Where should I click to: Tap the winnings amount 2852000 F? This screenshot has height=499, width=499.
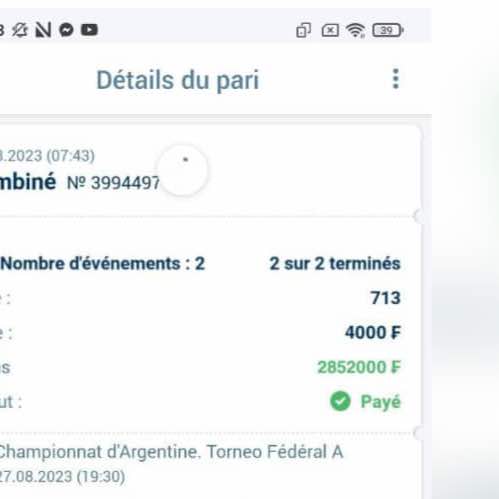(359, 367)
